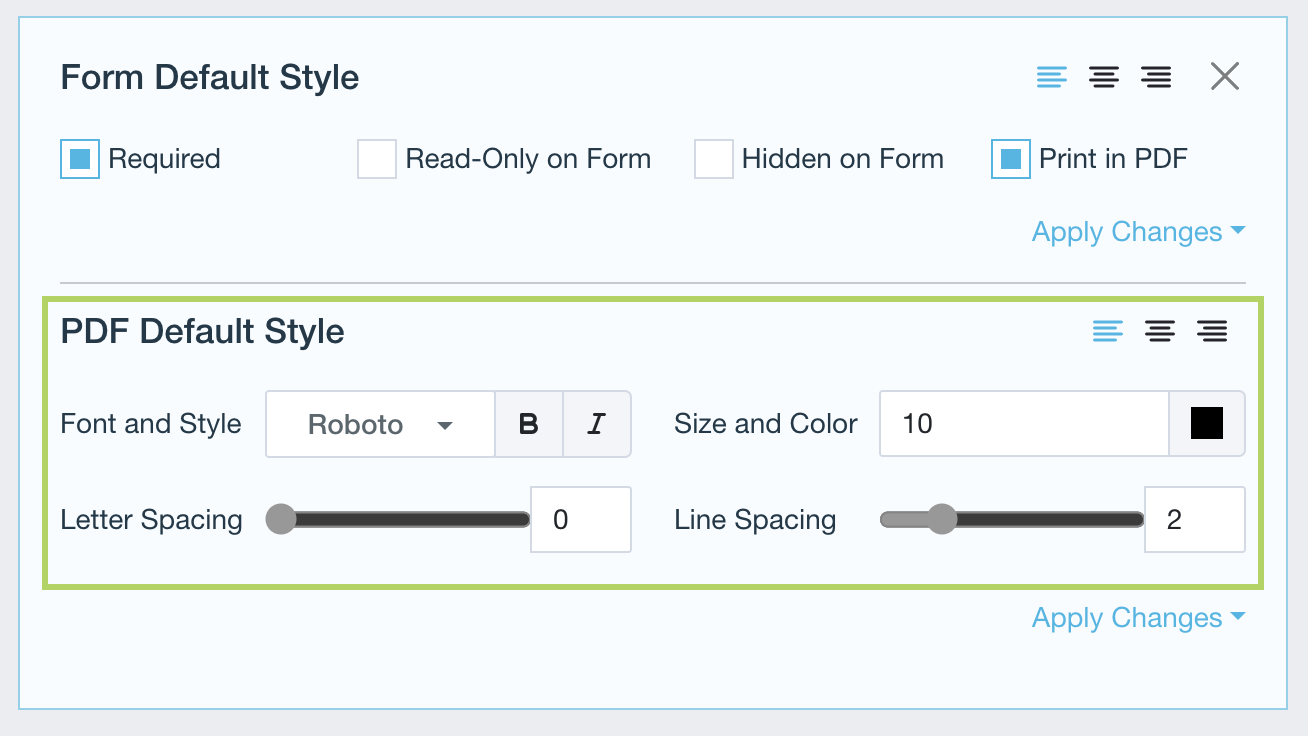Click the Letter Spacing slider handle
The image size is (1308, 736).
(281, 519)
